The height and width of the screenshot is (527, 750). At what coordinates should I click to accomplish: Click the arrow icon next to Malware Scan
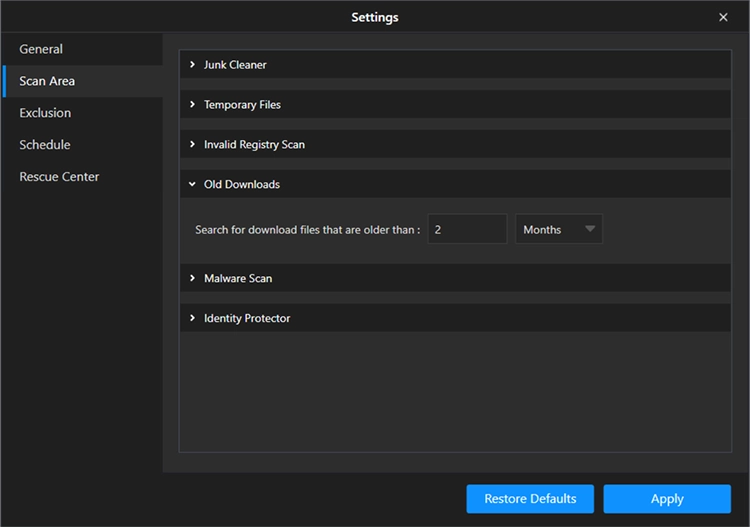click(x=192, y=279)
